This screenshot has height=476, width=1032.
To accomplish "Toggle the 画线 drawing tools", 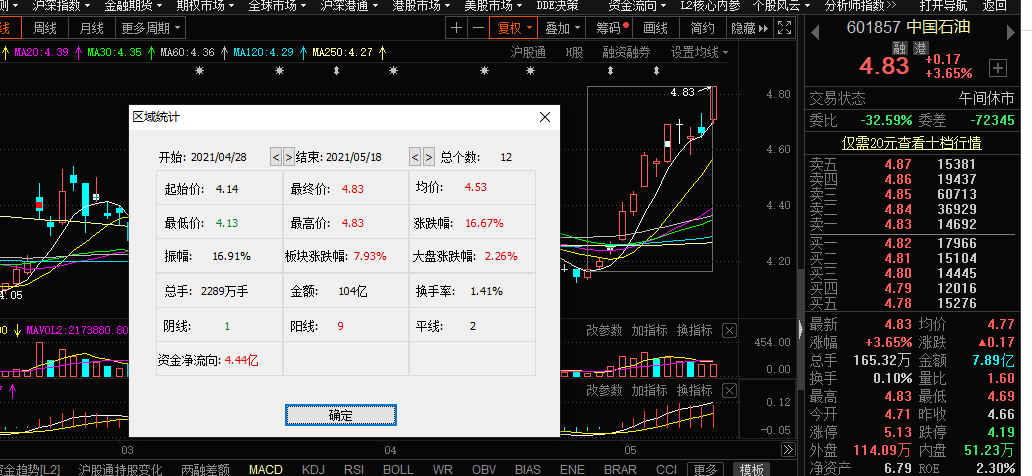I will [655, 28].
